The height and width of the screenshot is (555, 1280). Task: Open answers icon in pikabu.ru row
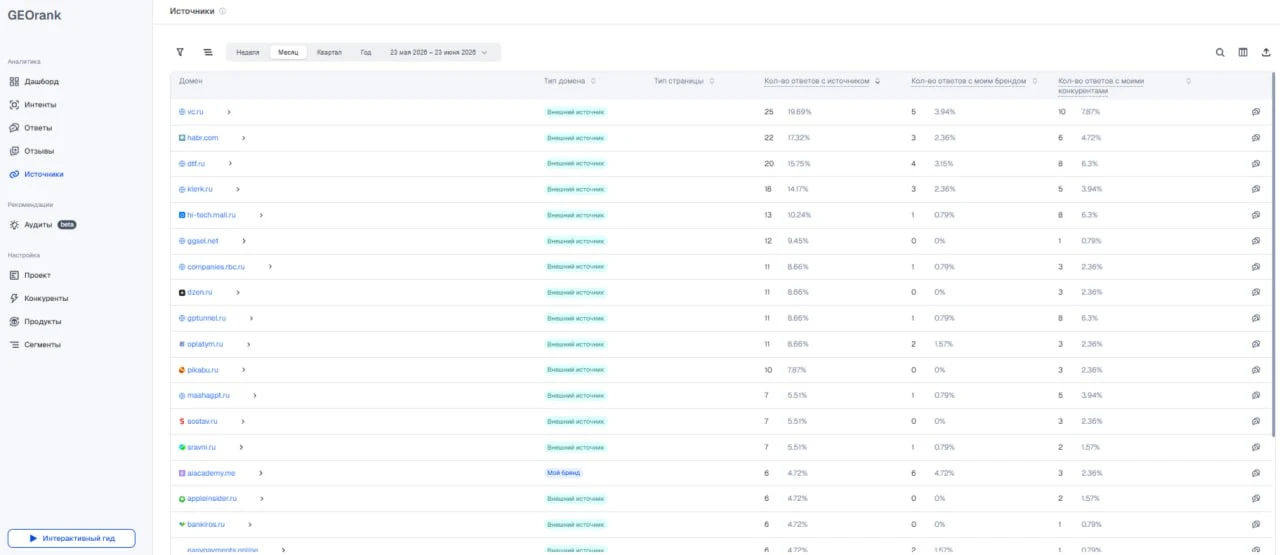[1255, 370]
